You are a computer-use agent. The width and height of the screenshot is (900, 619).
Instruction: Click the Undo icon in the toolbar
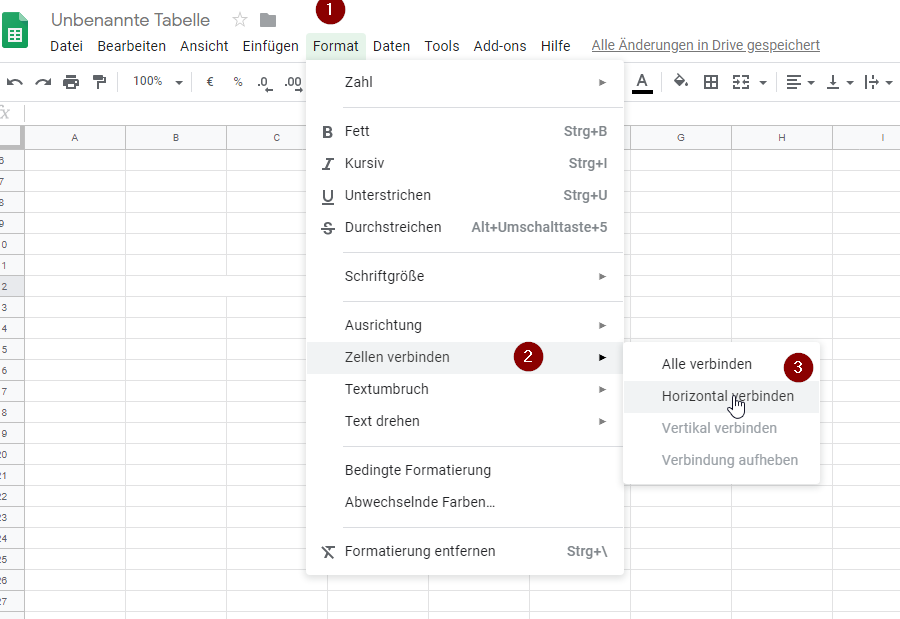pyautogui.click(x=15, y=82)
